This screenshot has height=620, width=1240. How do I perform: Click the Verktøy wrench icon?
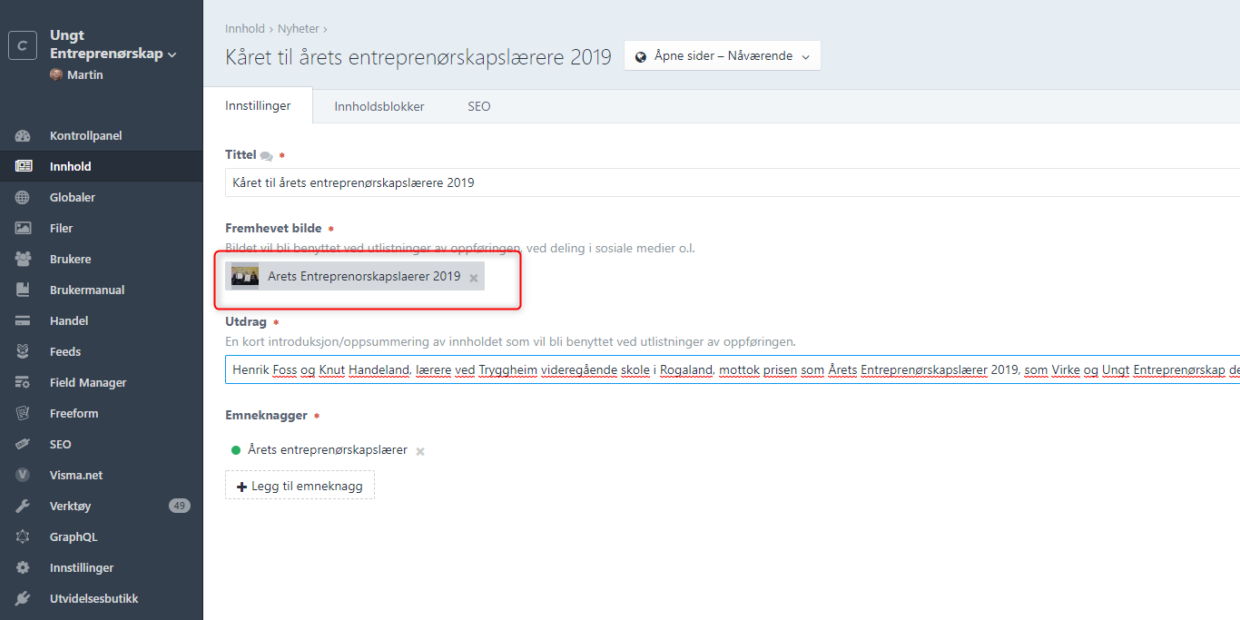point(23,506)
